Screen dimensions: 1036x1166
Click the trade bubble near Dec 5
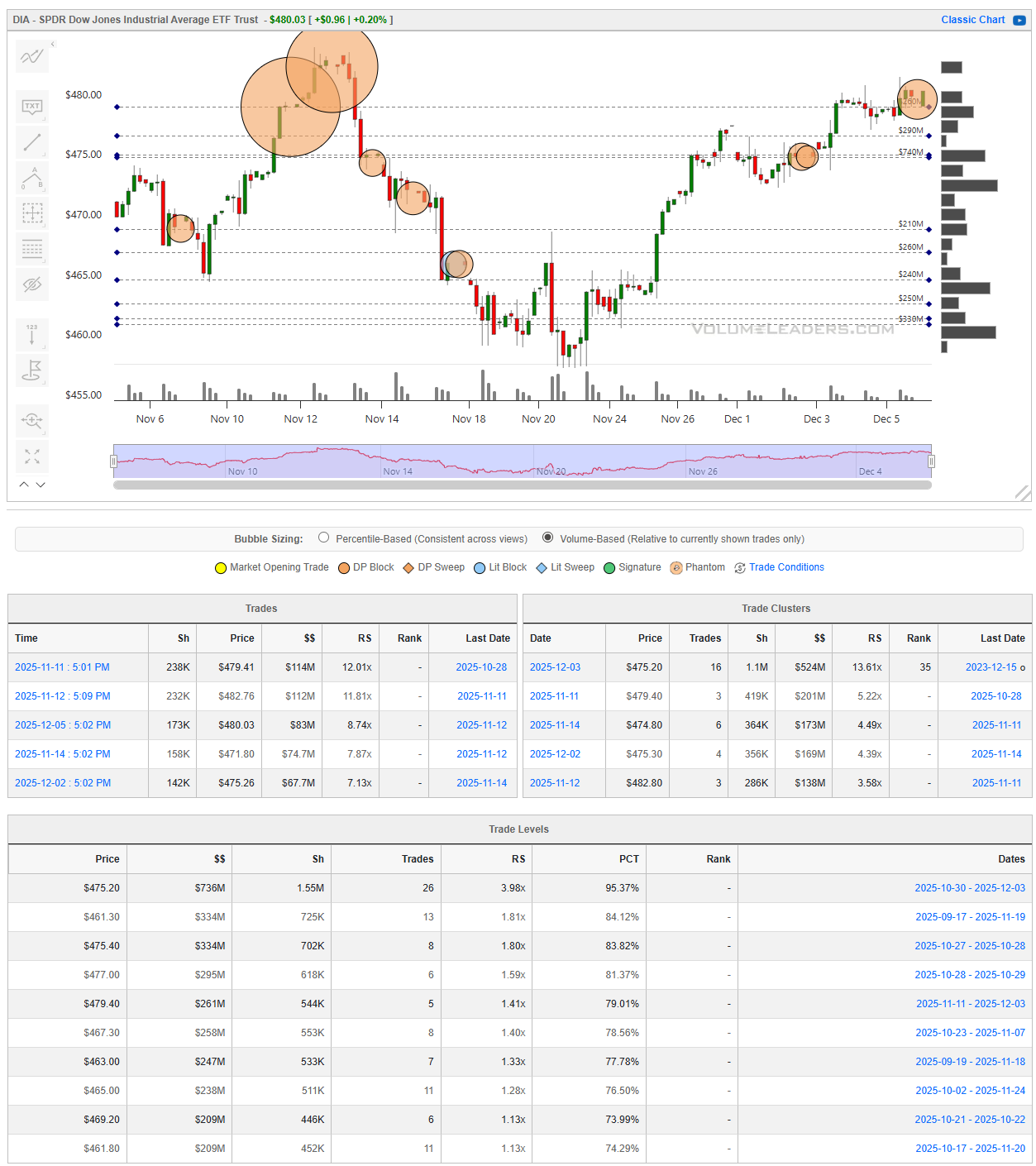coord(917,99)
